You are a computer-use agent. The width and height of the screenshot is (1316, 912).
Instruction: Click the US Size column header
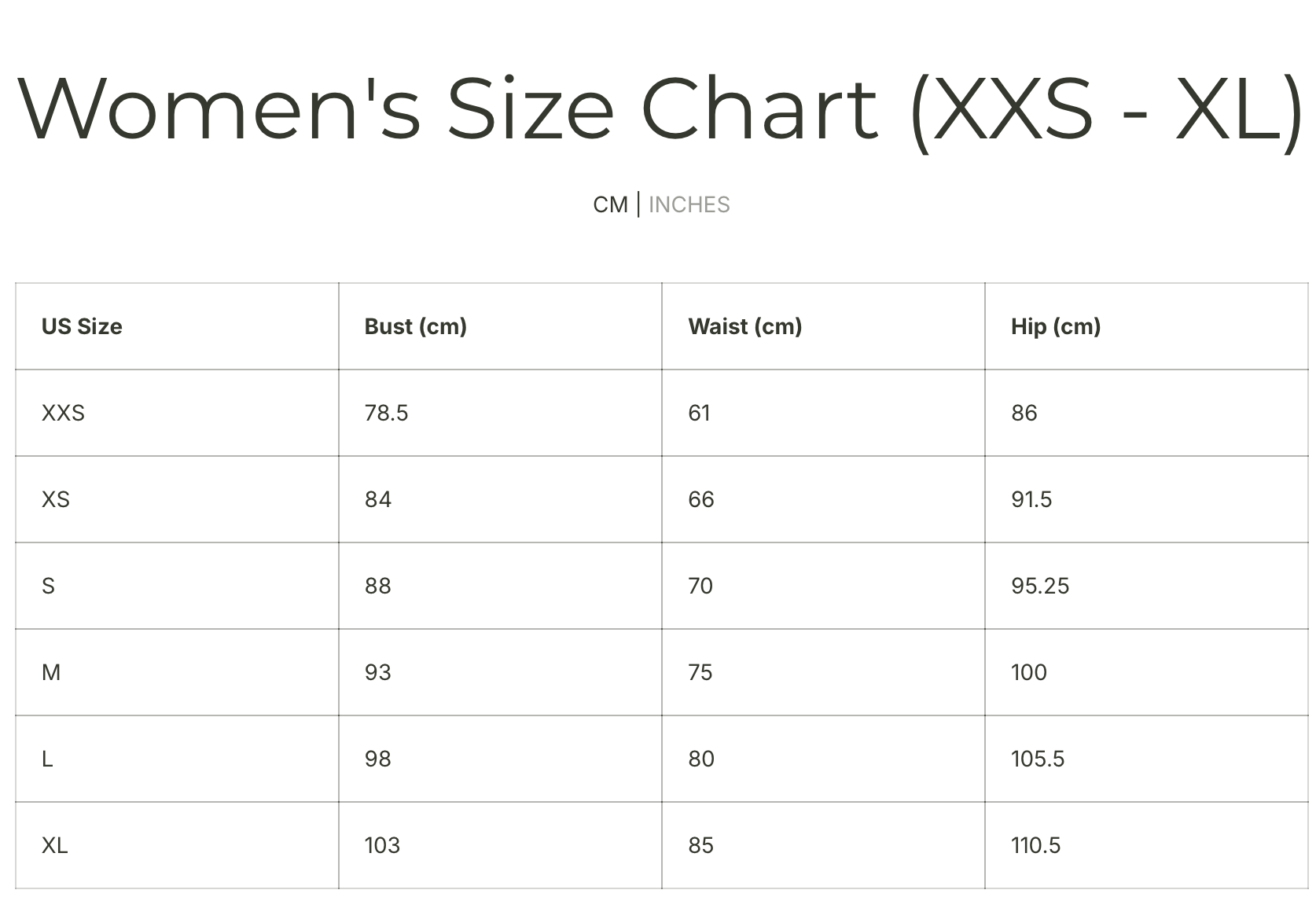tap(82, 326)
